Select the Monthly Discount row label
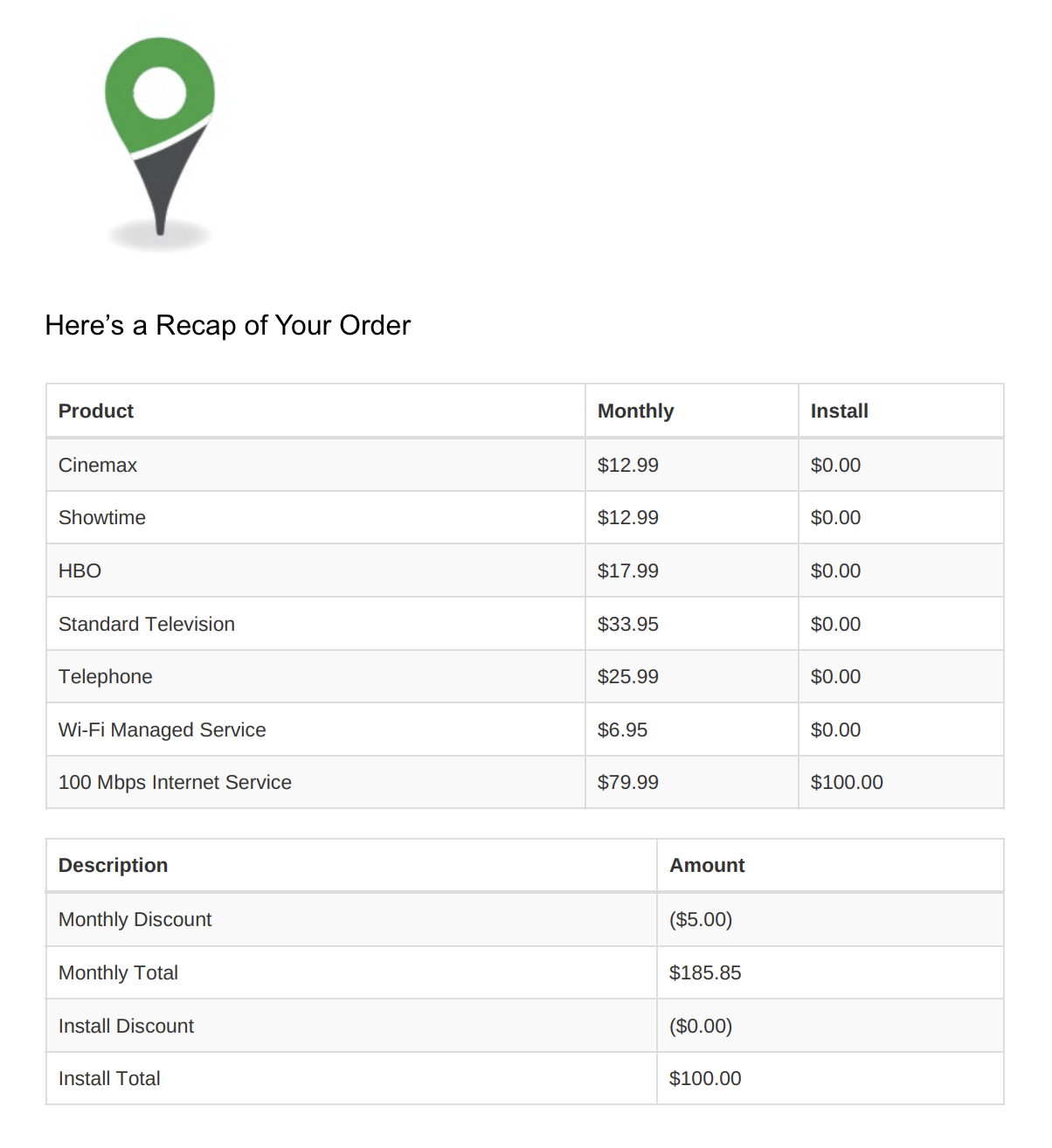 click(135, 919)
